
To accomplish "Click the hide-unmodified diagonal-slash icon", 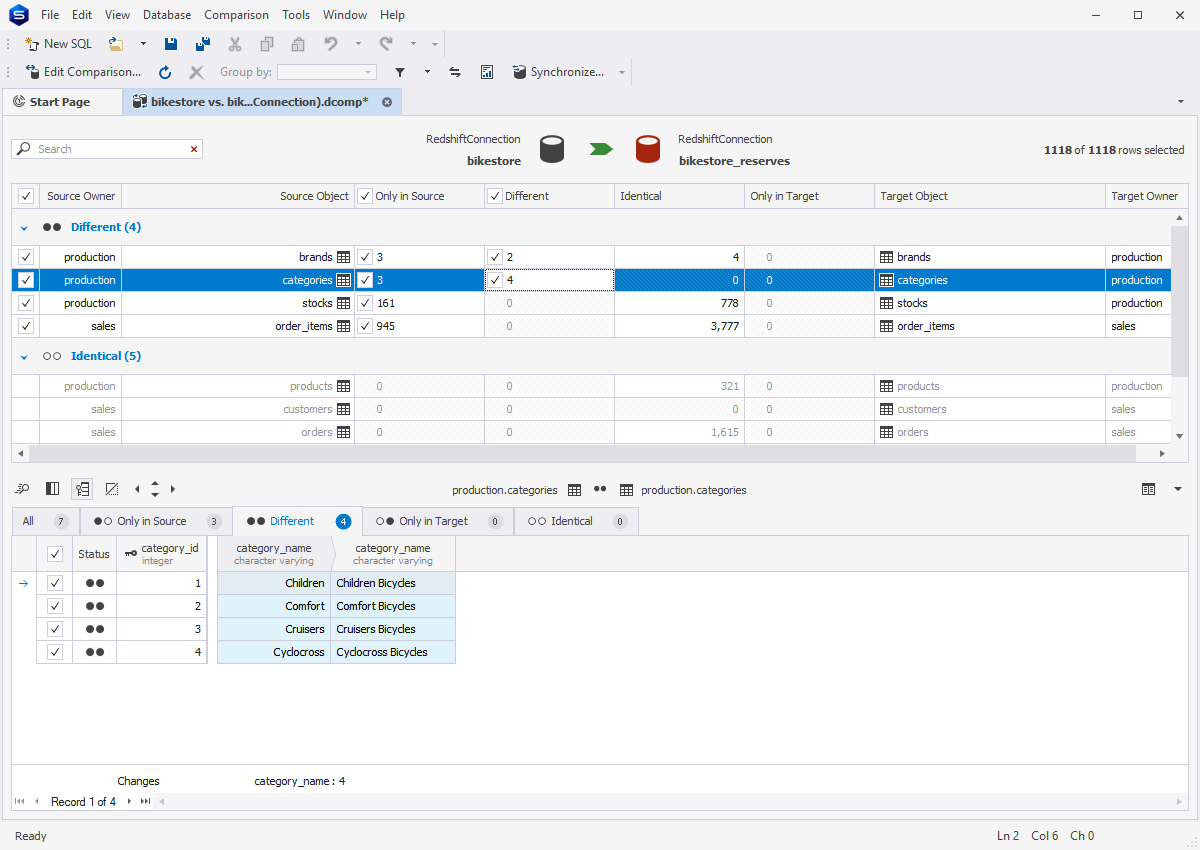I will click(112, 489).
